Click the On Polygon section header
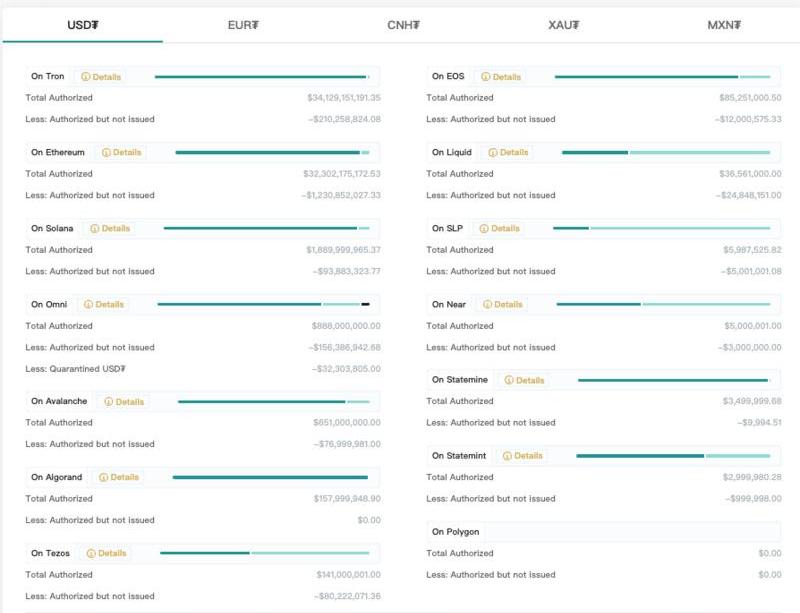 pyautogui.click(x=455, y=532)
